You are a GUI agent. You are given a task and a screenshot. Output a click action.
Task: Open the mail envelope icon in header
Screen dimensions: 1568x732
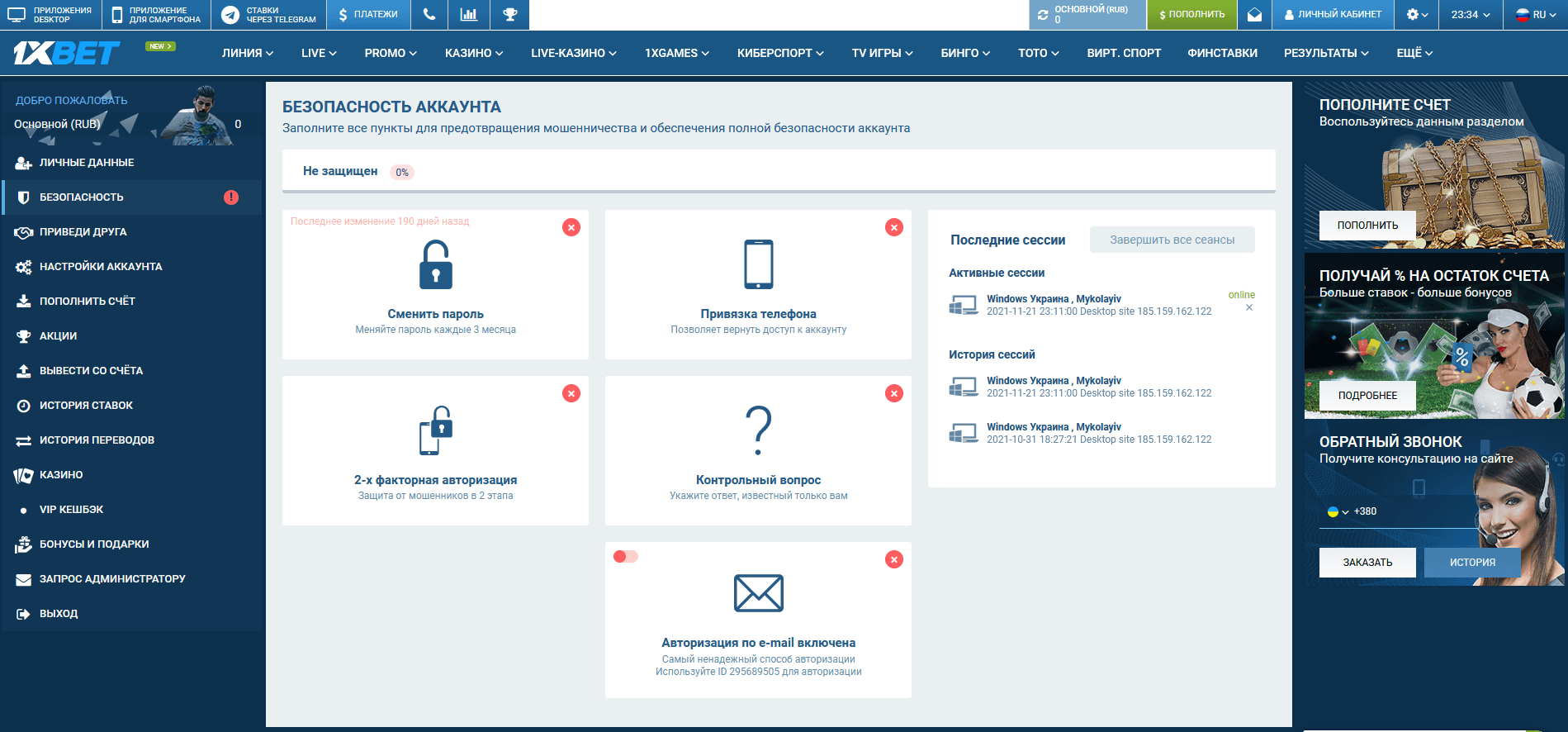(x=1254, y=15)
